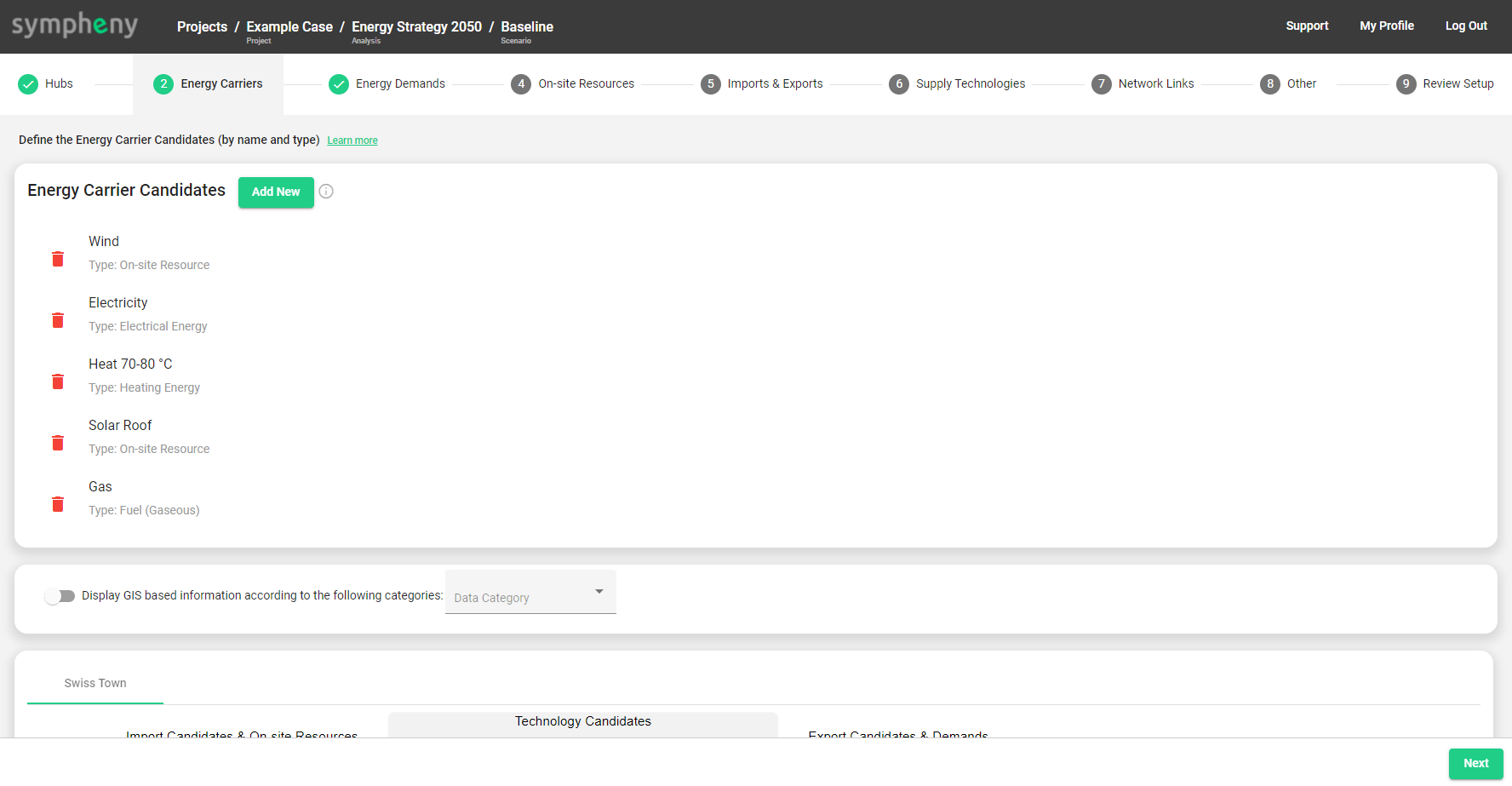This screenshot has height=786, width=1512.
Task: Open My Profile page
Action: click(1386, 26)
